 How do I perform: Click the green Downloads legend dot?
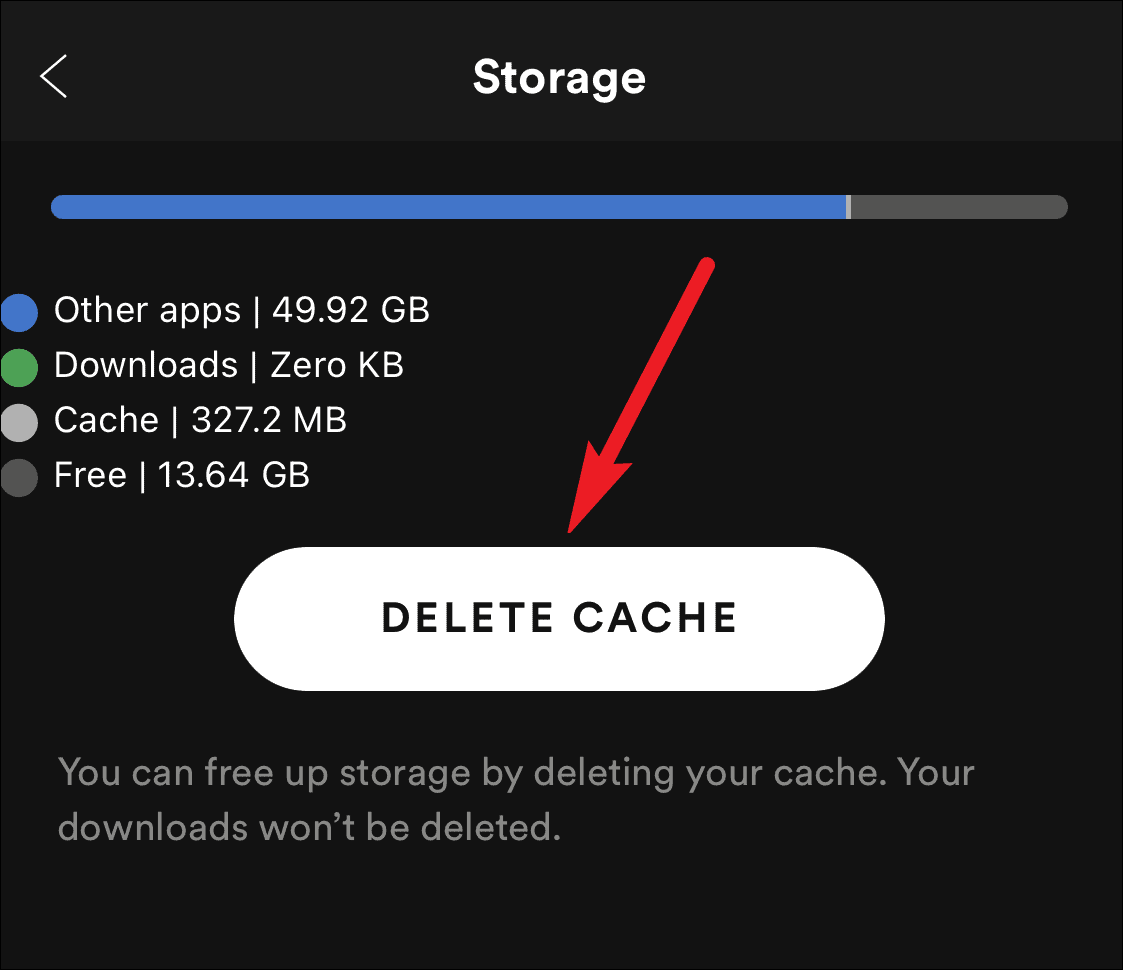[x=19, y=368]
